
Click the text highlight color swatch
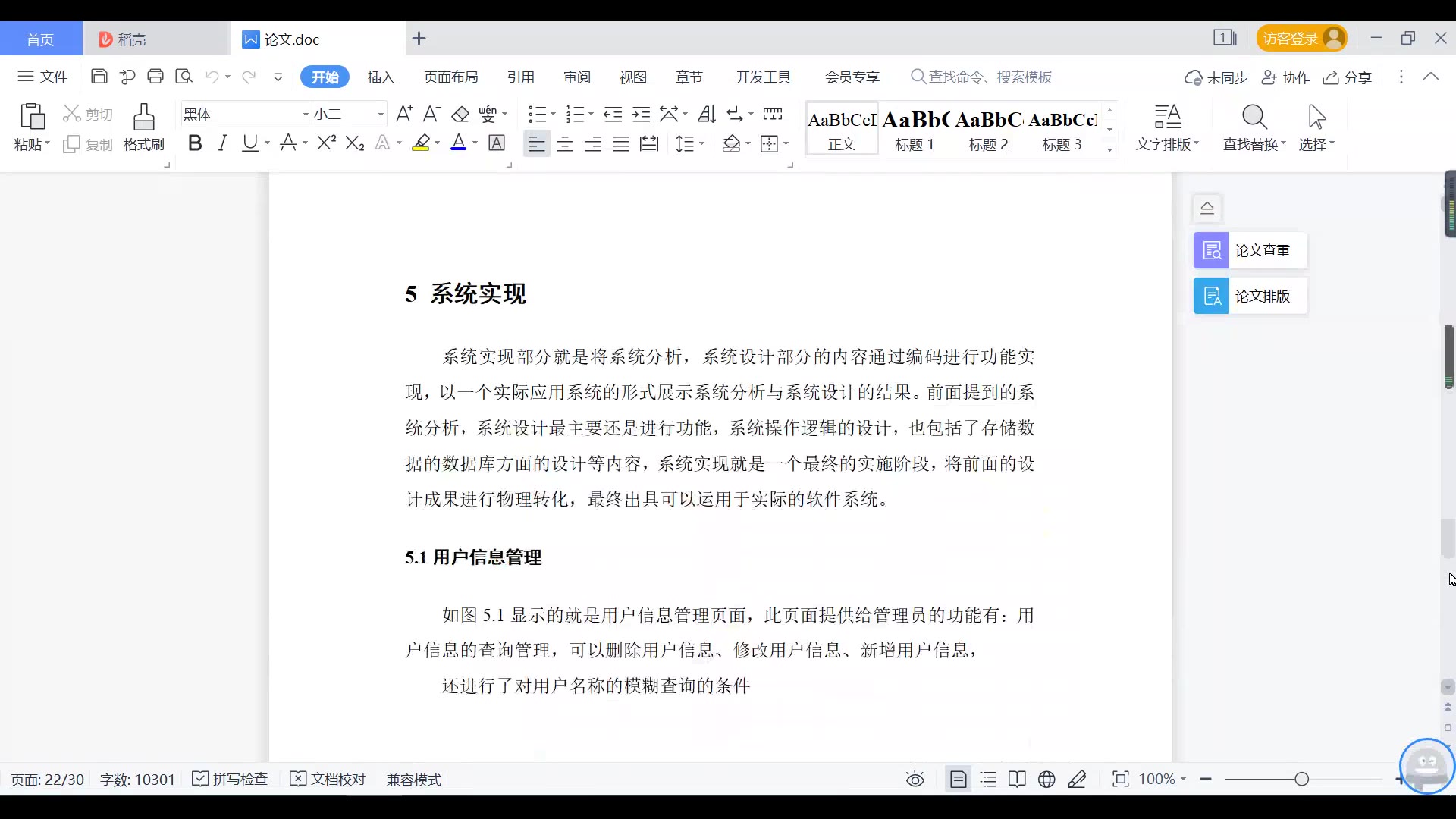pyautogui.click(x=421, y=143)
